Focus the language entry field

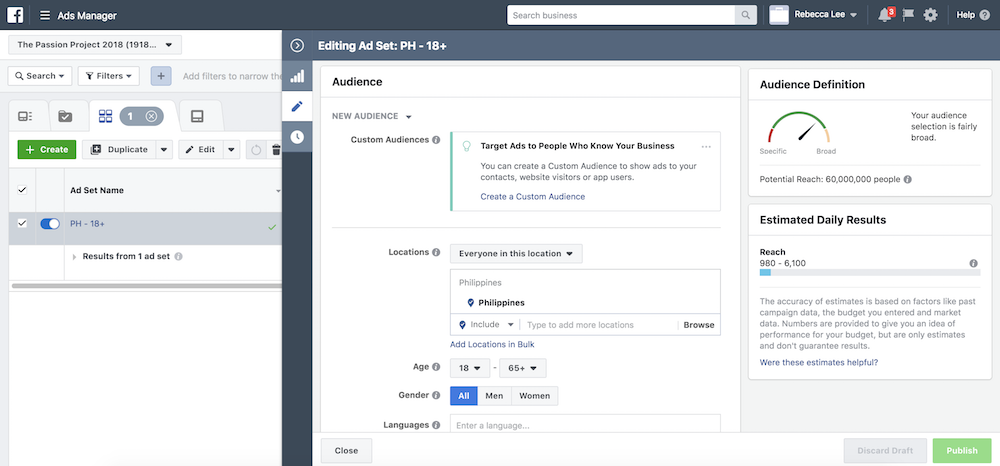click(x=585, y=425)
